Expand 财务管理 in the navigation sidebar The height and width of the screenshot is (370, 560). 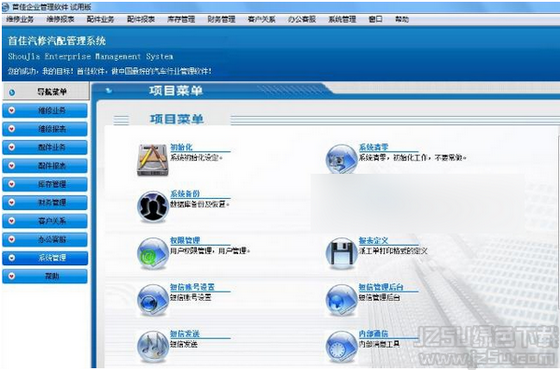pos(45,202)
